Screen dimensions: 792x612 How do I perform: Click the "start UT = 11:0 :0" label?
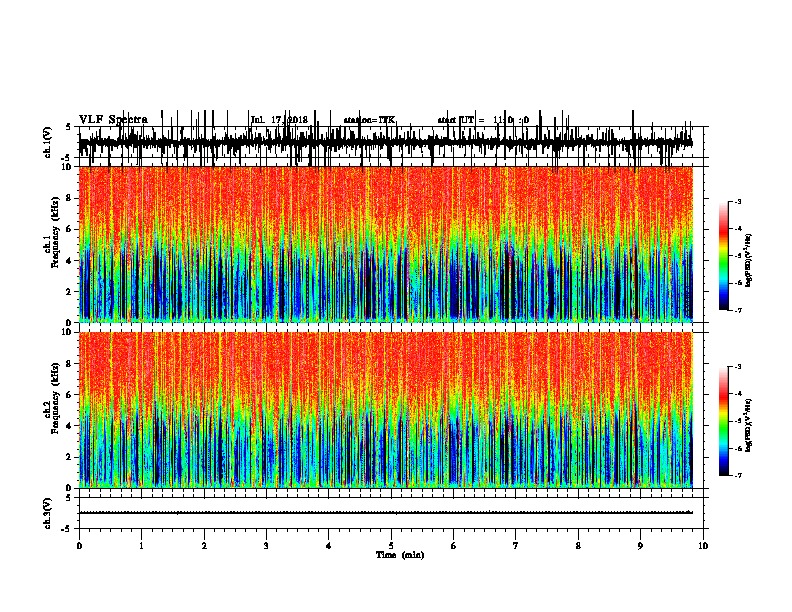pyautogui.click(x=483, y=120)
